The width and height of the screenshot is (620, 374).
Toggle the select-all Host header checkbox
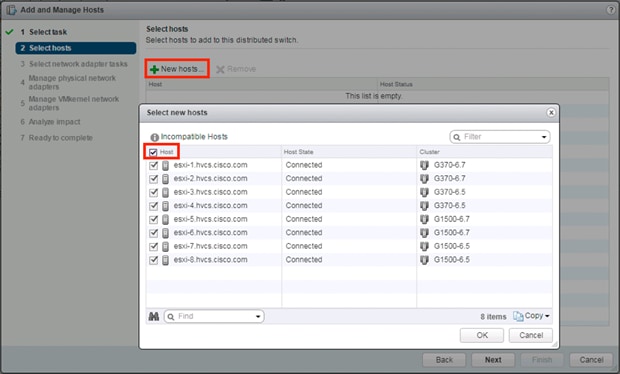point(153,152)
